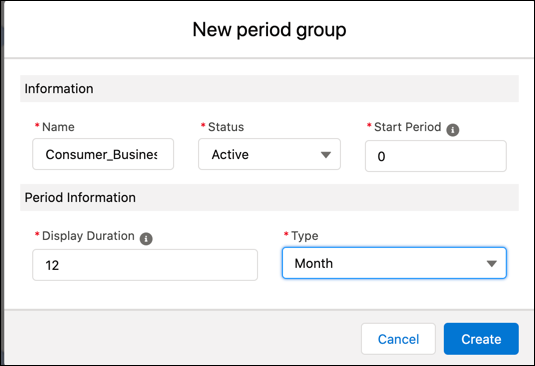Open the Type dropdown showing Month
The width and height of the screenshot is (535, 366).
click(x=394, y=263)
